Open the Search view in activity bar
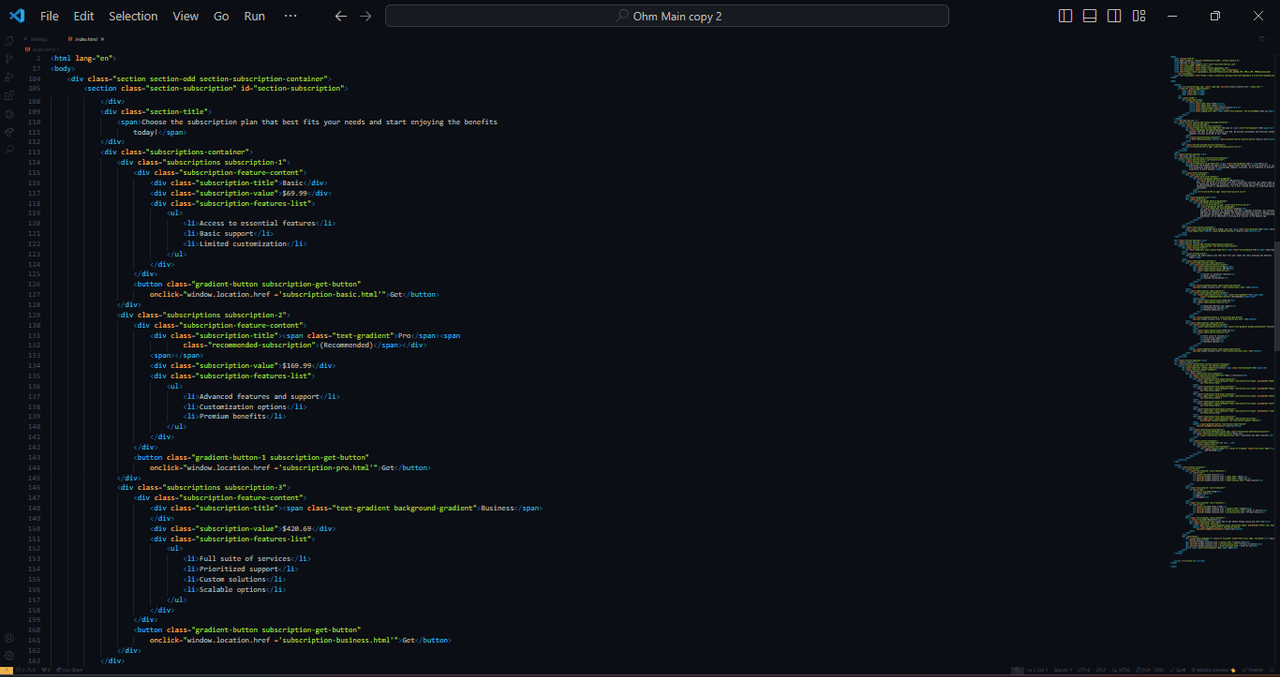 [9, 149]
